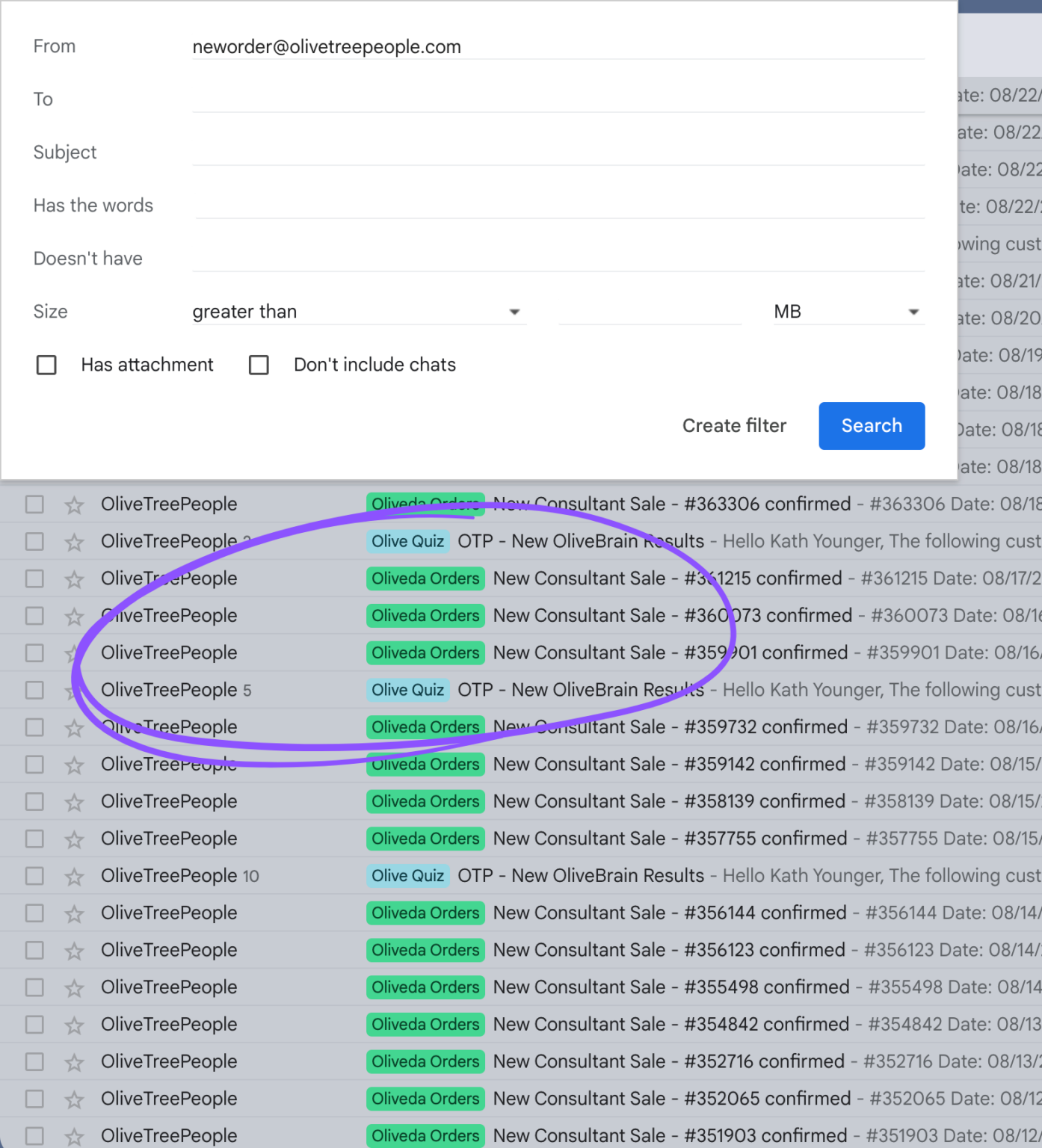
Task: Focus the 'Has the words' field
Action: [558, 206]
